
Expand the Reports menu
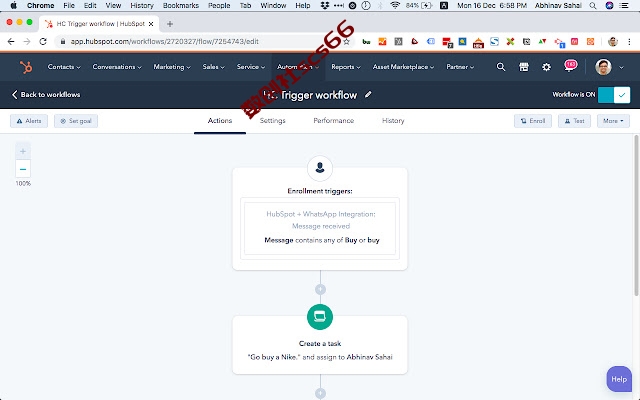click(346, 67)
